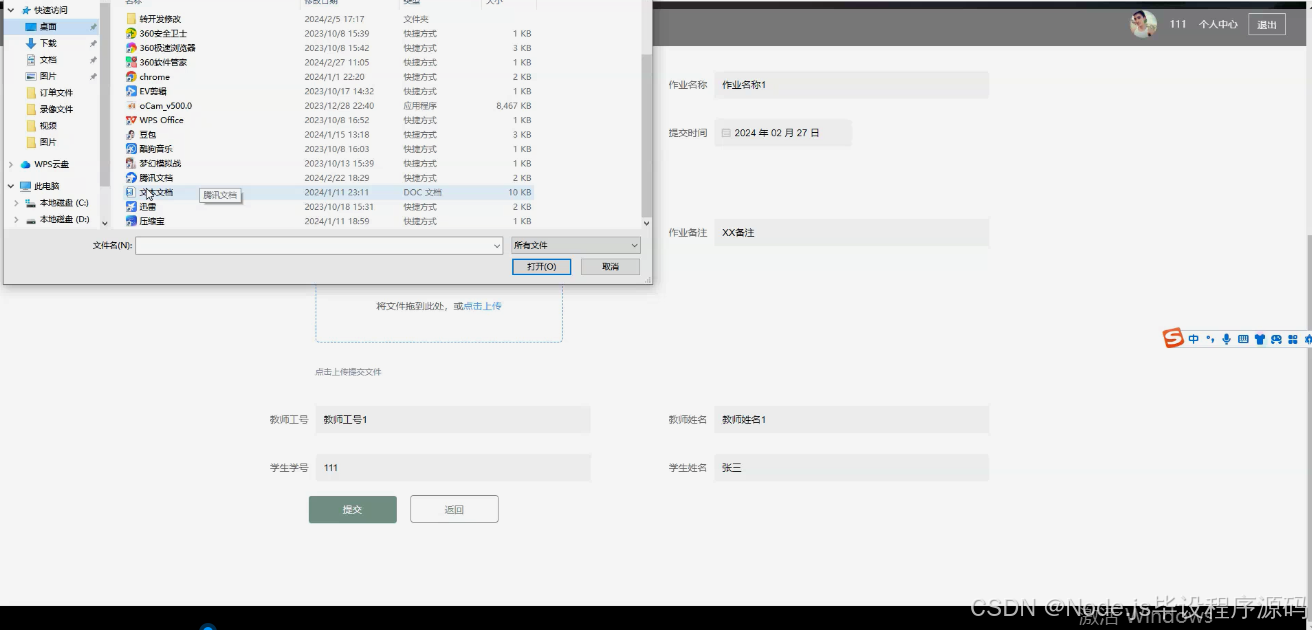This screenshot has width=1312, height=630.
Task: Toggle punctuation mode on Sogou input bar
Action: (x=1210, y=338)
